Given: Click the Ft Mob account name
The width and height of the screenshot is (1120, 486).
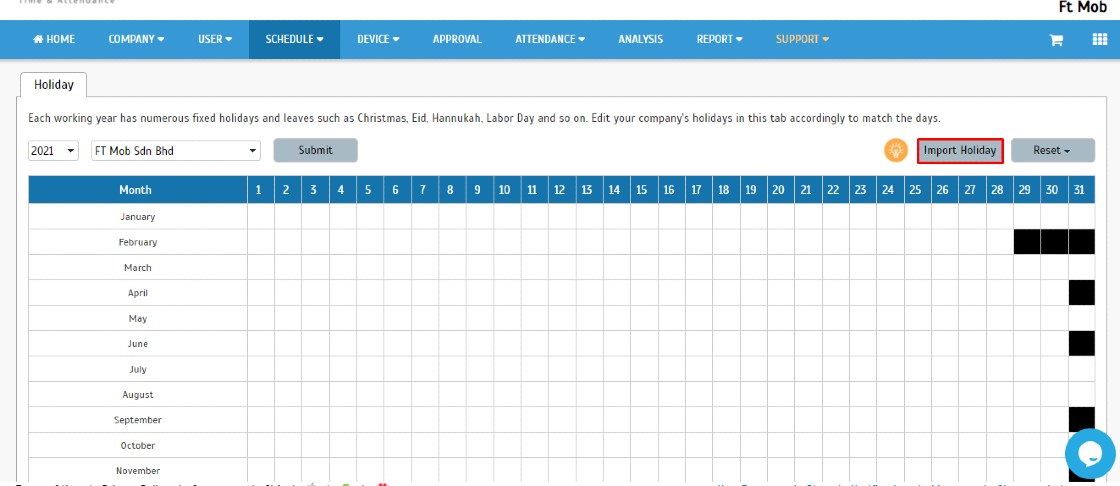Looking at the screenshot, I should pyautogui.click(x=1082, y=8).
